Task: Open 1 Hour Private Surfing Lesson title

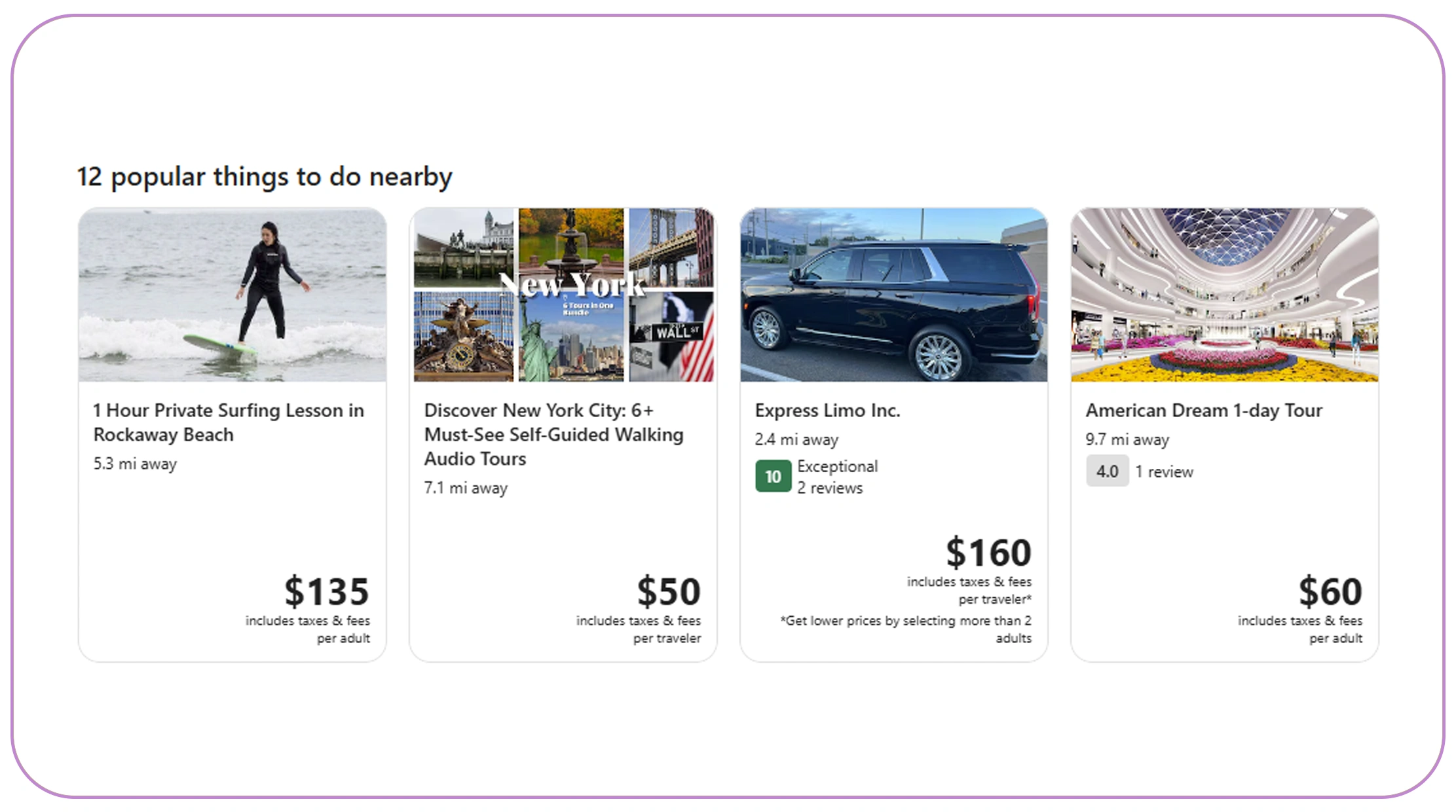Action: click(229, 422)
